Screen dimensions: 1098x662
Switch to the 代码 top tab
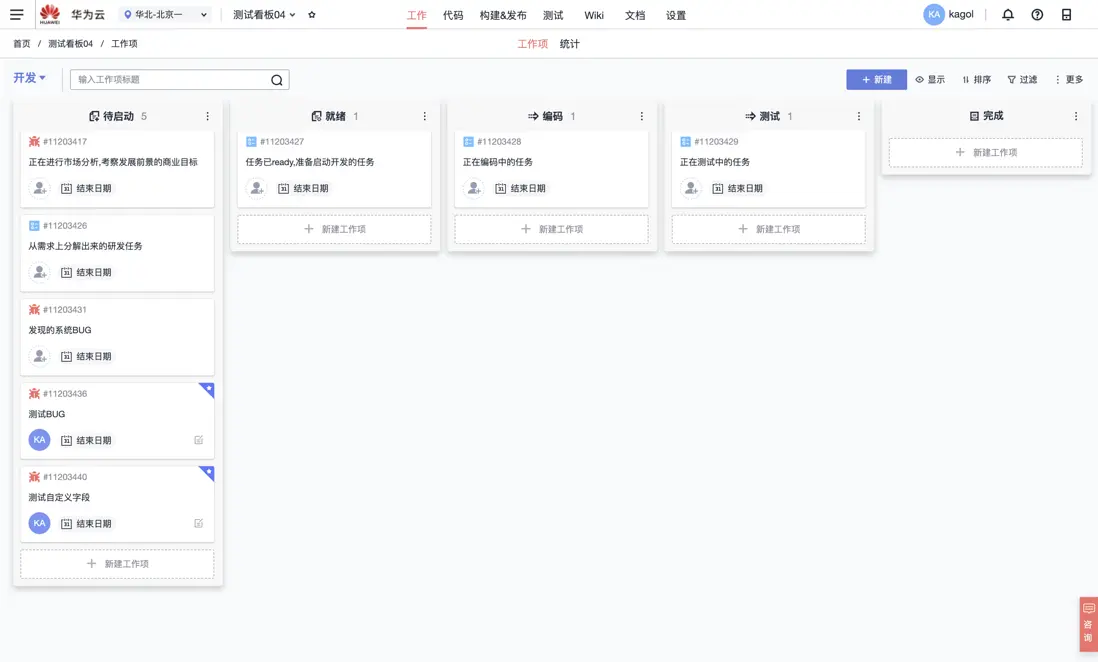click(453, 15)
